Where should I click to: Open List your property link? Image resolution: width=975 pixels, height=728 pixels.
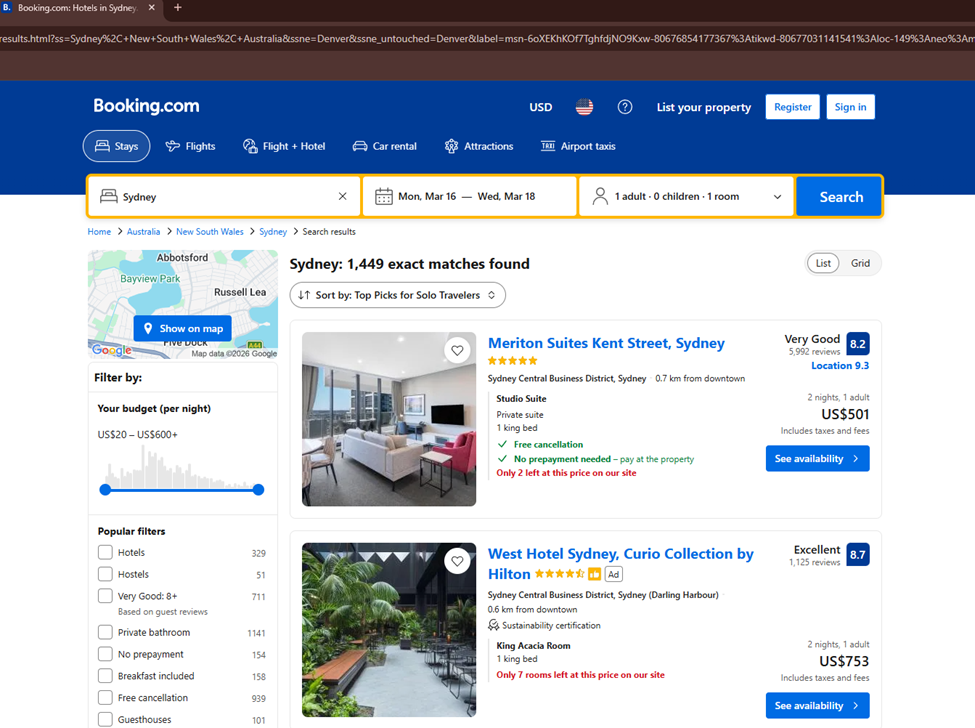point(704,107)
